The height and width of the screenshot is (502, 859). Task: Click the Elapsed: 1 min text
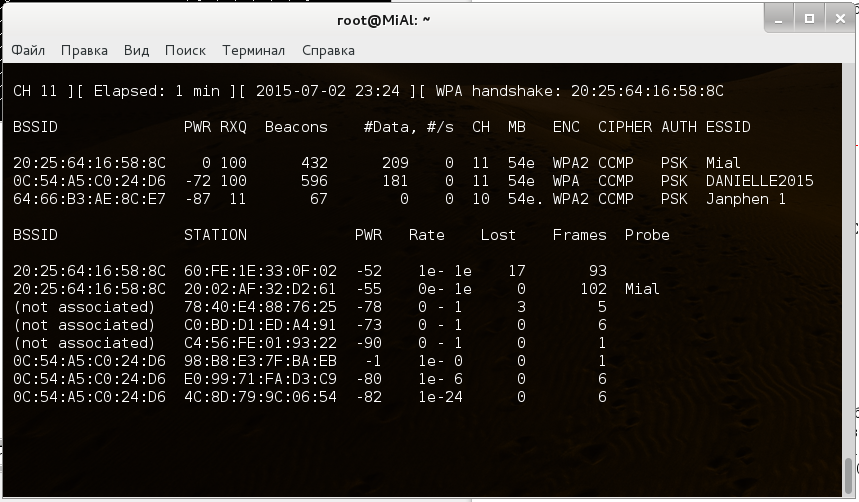tap(157, 91)
